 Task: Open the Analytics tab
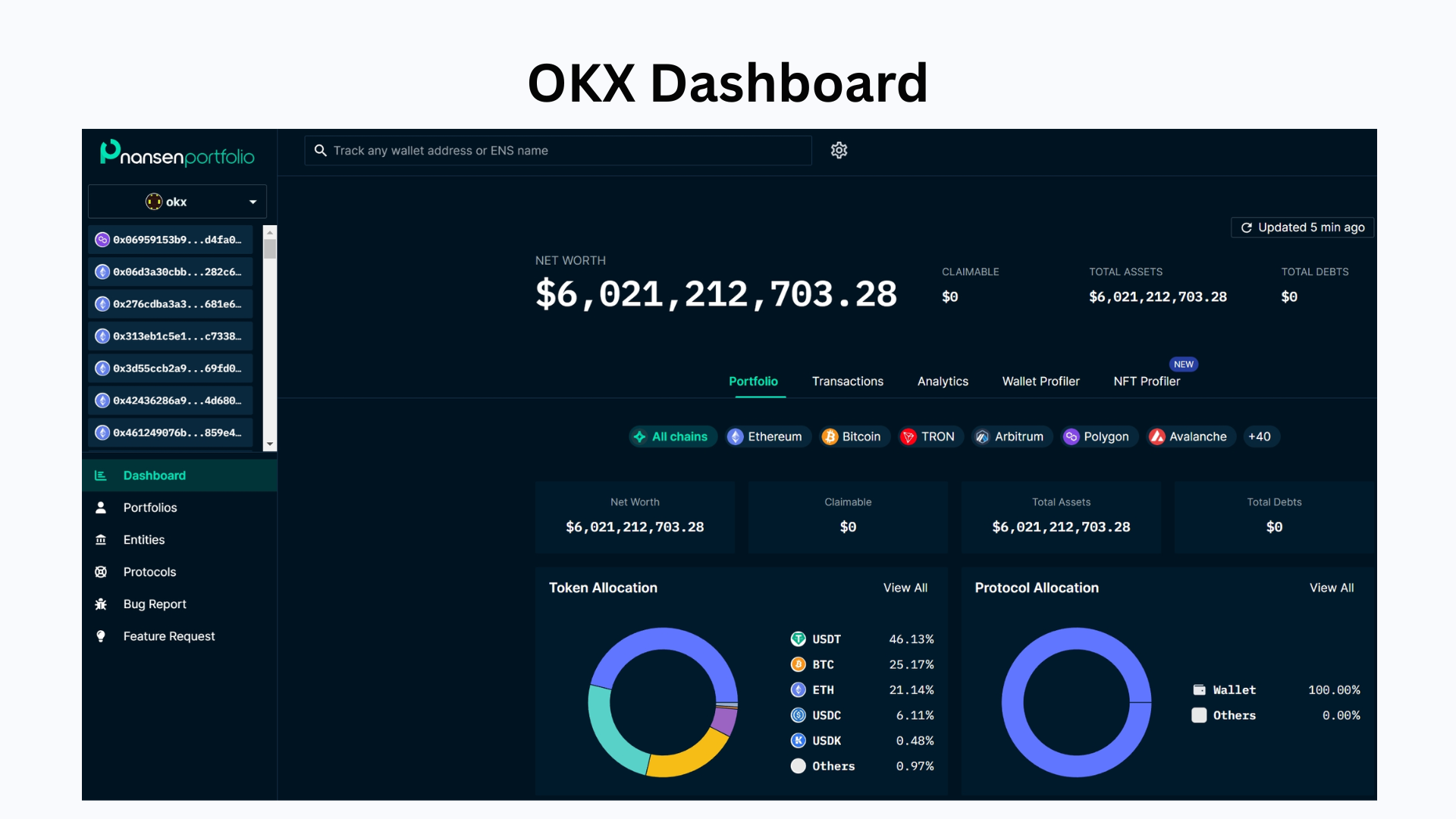point(943,381)
